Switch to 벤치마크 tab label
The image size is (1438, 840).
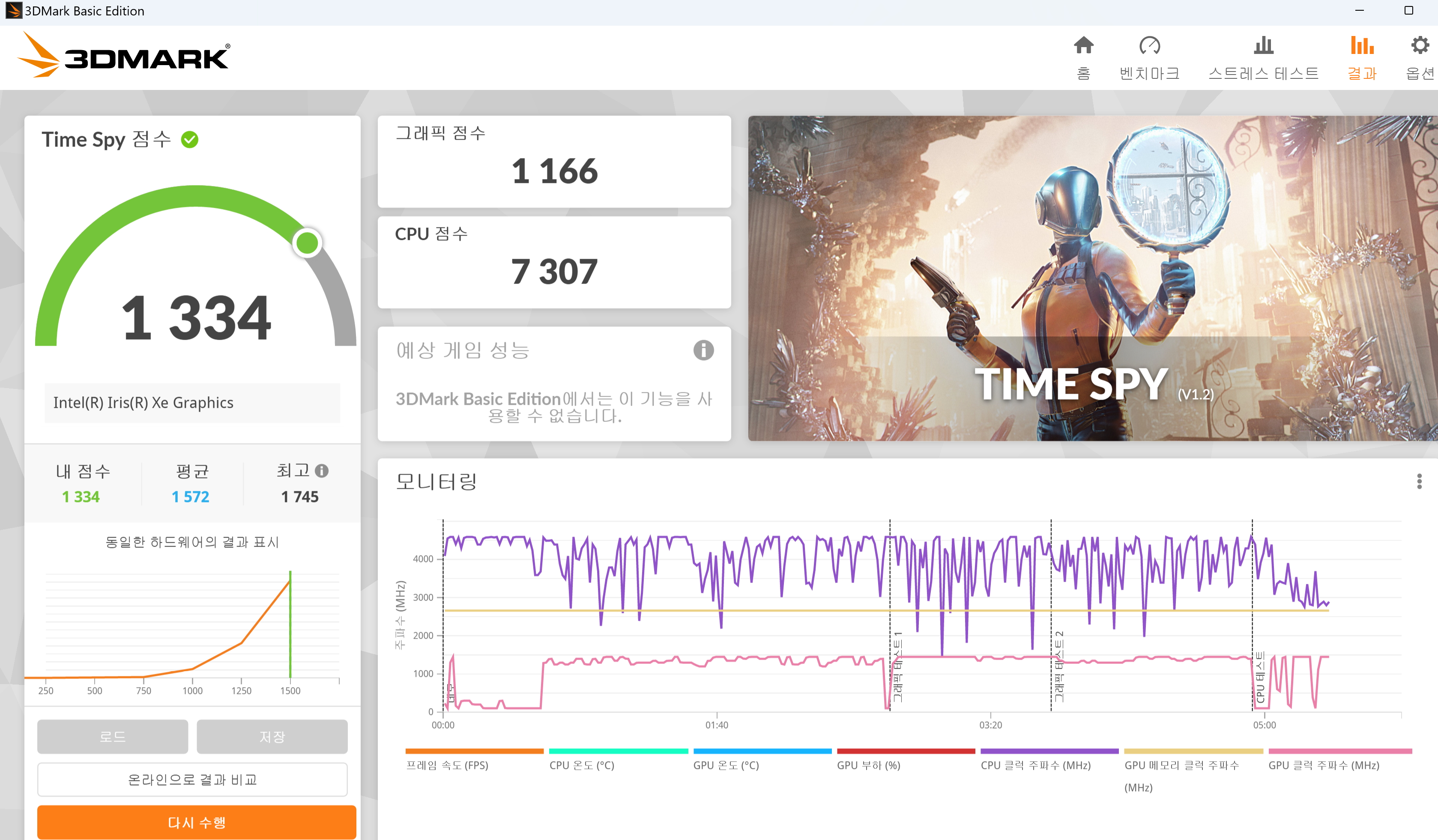(x=1149, y=73)
